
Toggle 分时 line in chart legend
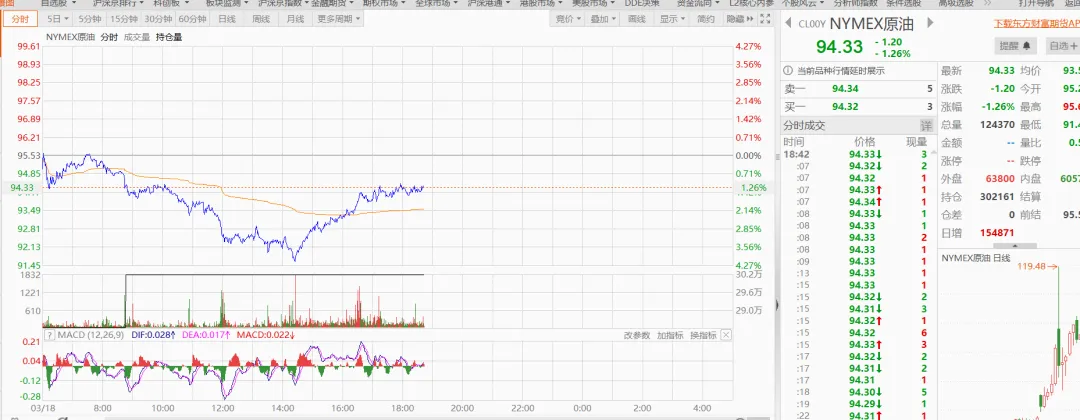tap(109, 37)
